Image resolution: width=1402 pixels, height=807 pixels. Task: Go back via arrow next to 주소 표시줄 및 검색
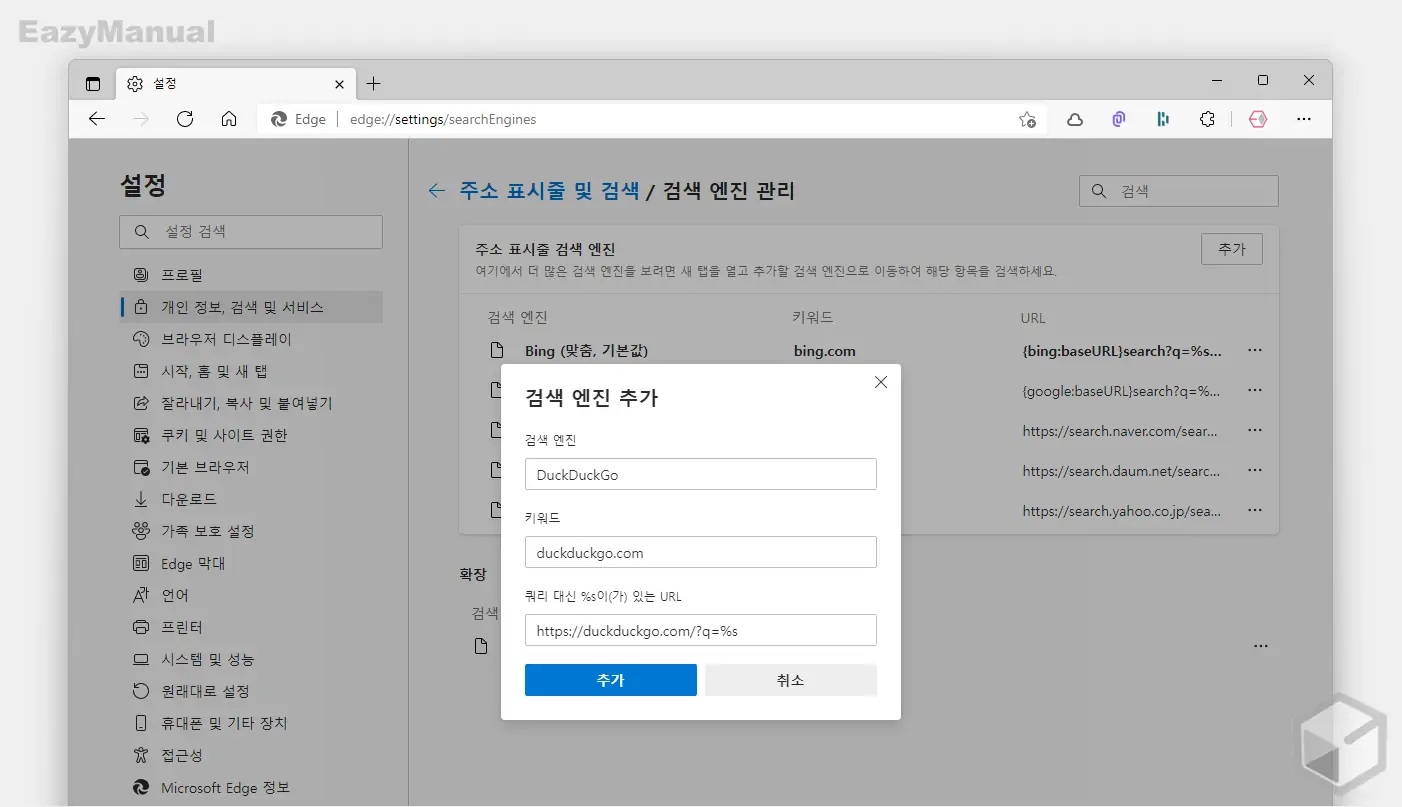(x=436, y=191)
